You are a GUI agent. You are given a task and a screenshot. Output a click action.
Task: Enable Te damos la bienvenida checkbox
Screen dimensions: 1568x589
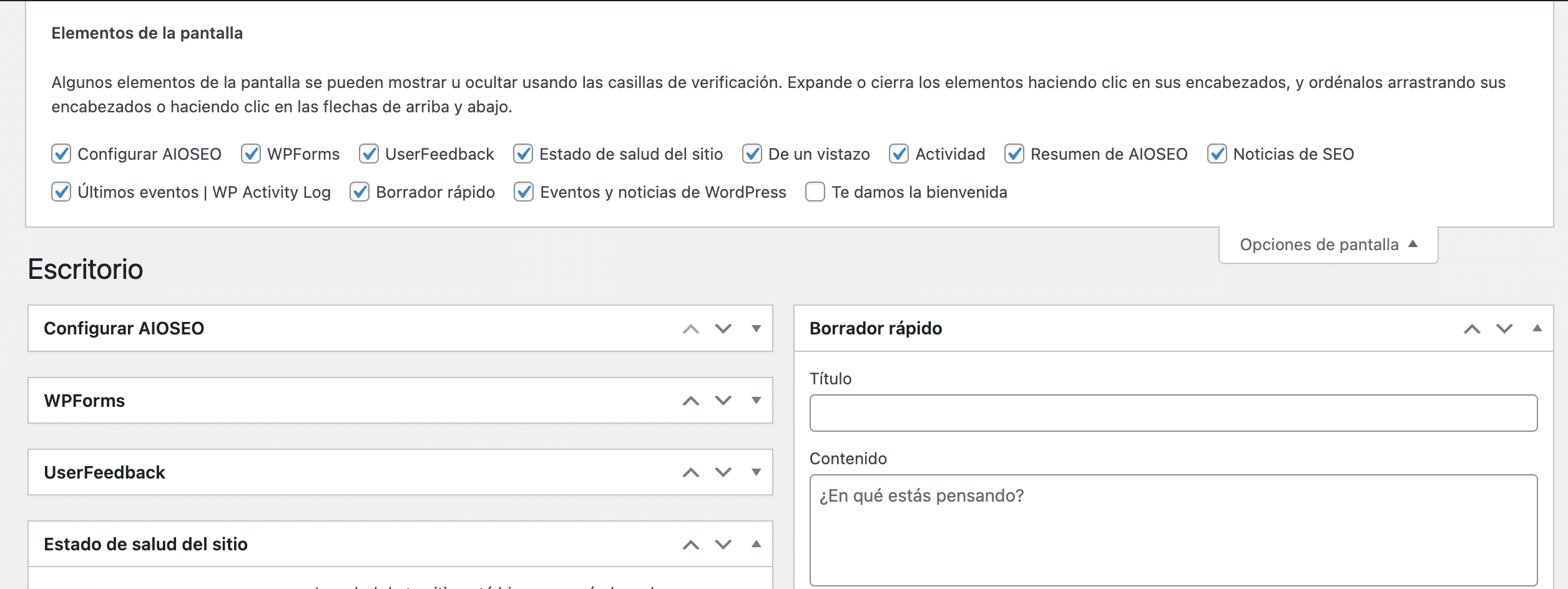[815, 192]
